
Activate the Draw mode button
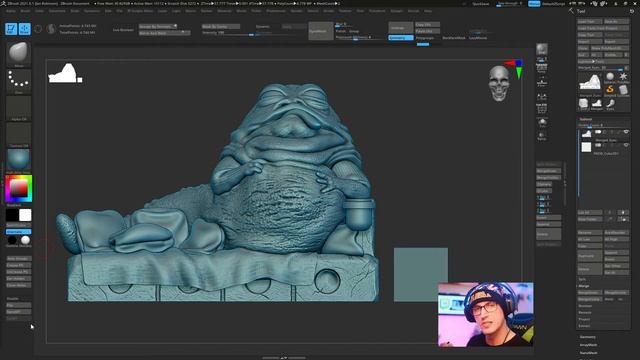24,29
